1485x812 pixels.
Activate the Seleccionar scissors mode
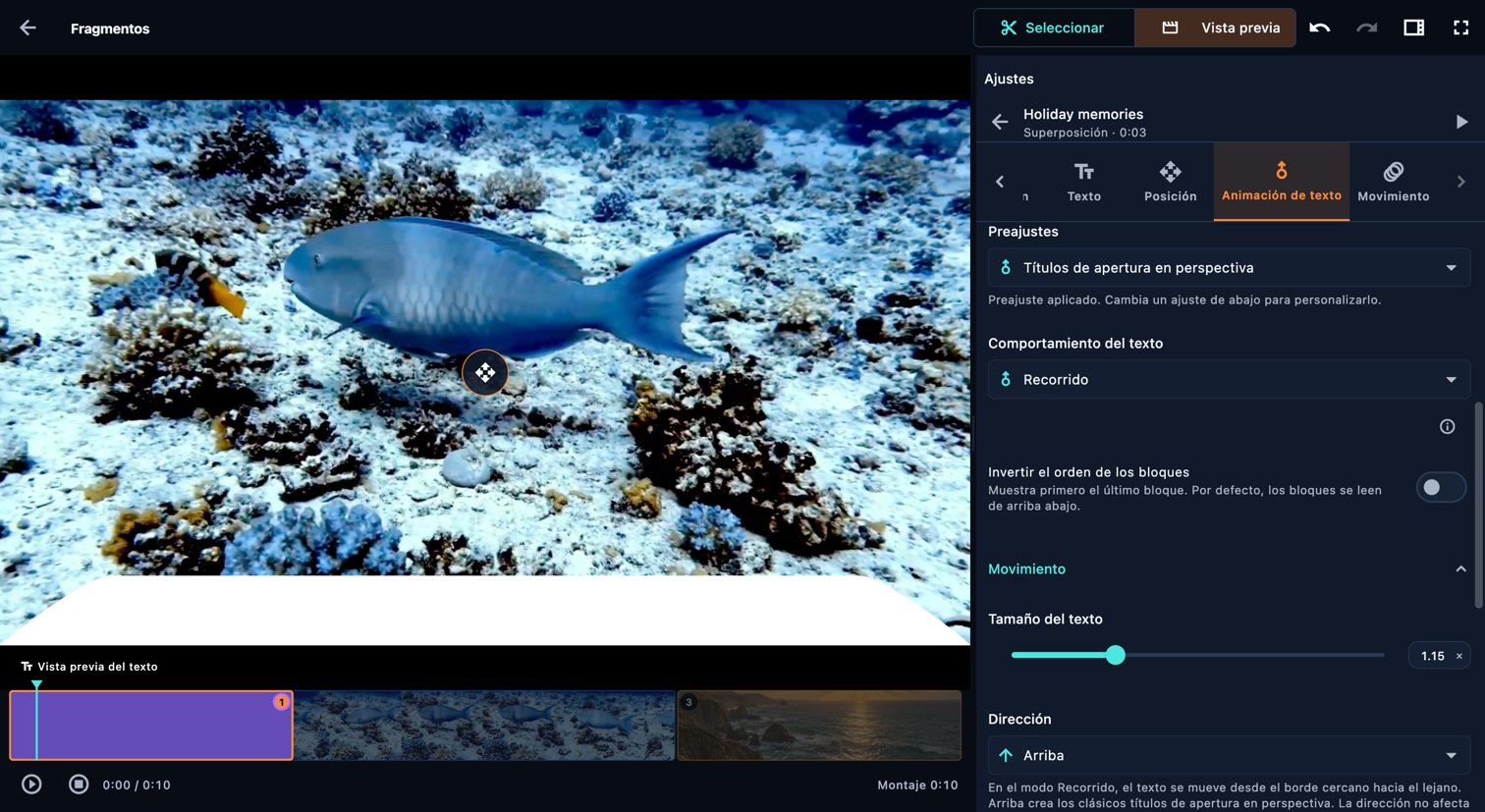[x=1054, y=27]
